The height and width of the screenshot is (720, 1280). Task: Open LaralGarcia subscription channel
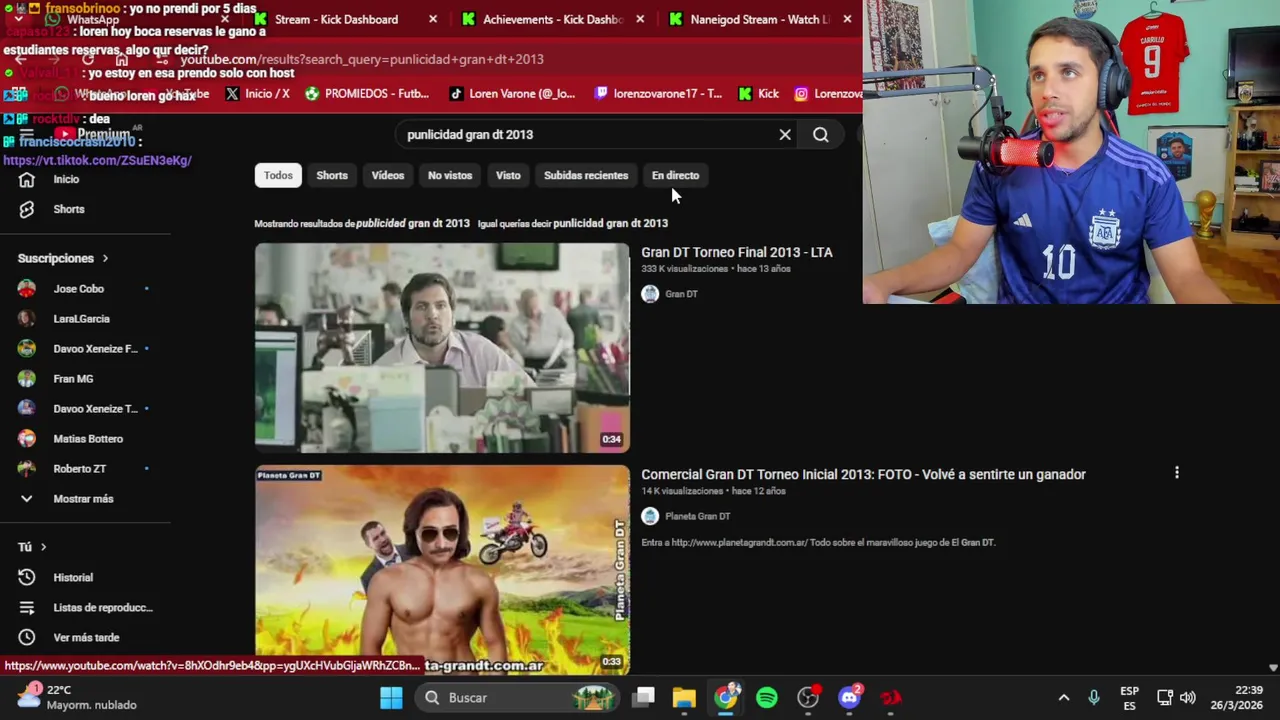(x=81, y=318)
